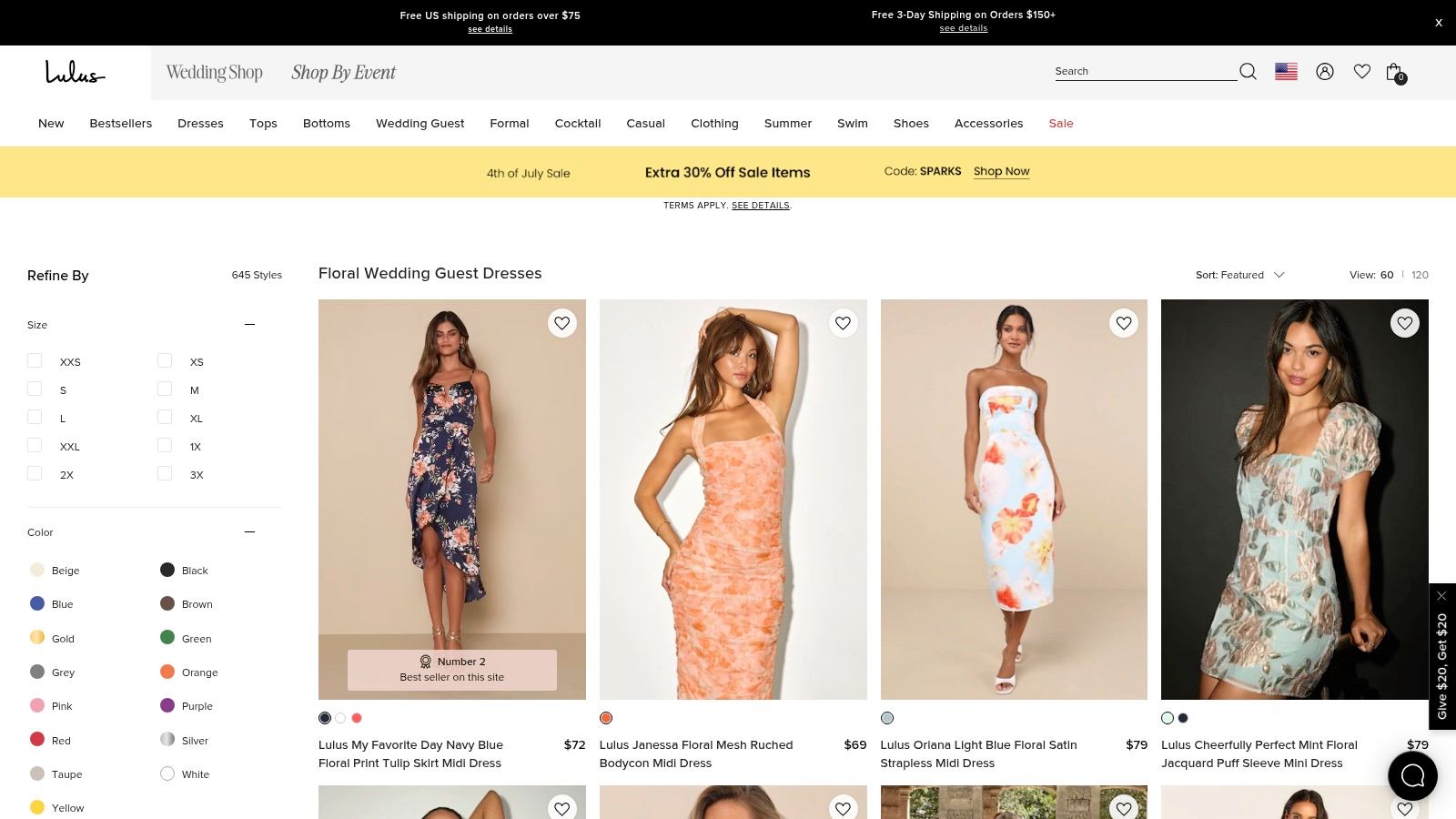
Task: Open see details under $75 shipping
Action: pyautogui.click(x=490, y=29)
